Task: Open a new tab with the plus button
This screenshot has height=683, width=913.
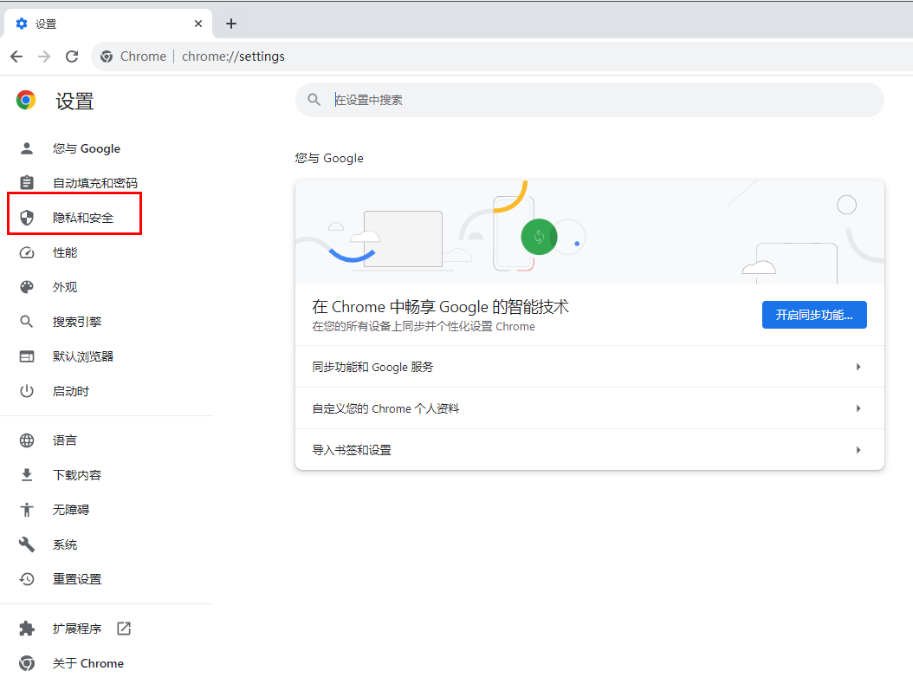Action: (x=231, y=24)
